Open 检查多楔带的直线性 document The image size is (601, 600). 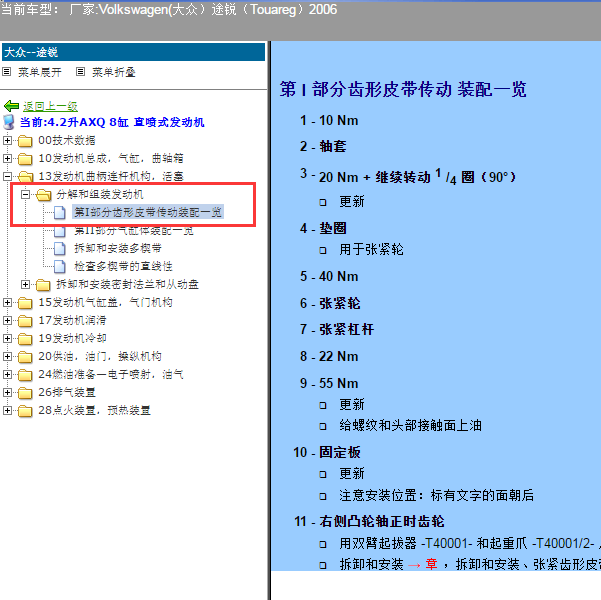123,266
